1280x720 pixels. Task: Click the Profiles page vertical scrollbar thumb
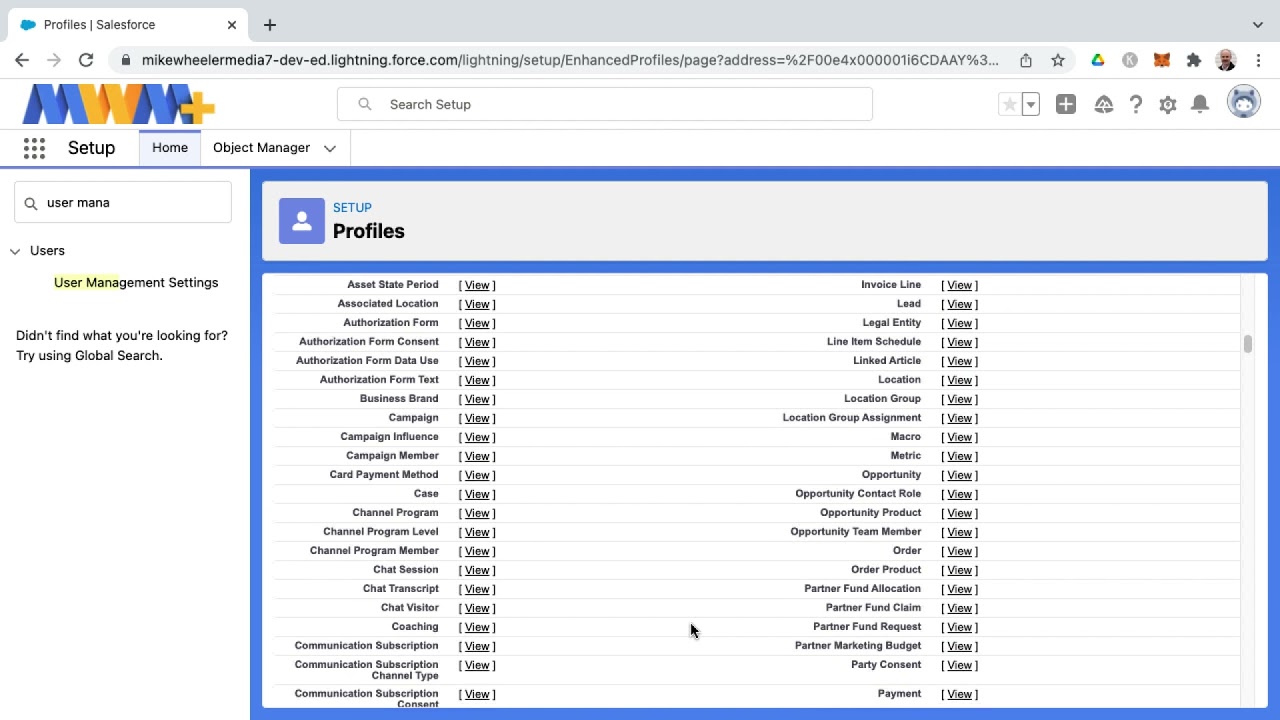1247,344
